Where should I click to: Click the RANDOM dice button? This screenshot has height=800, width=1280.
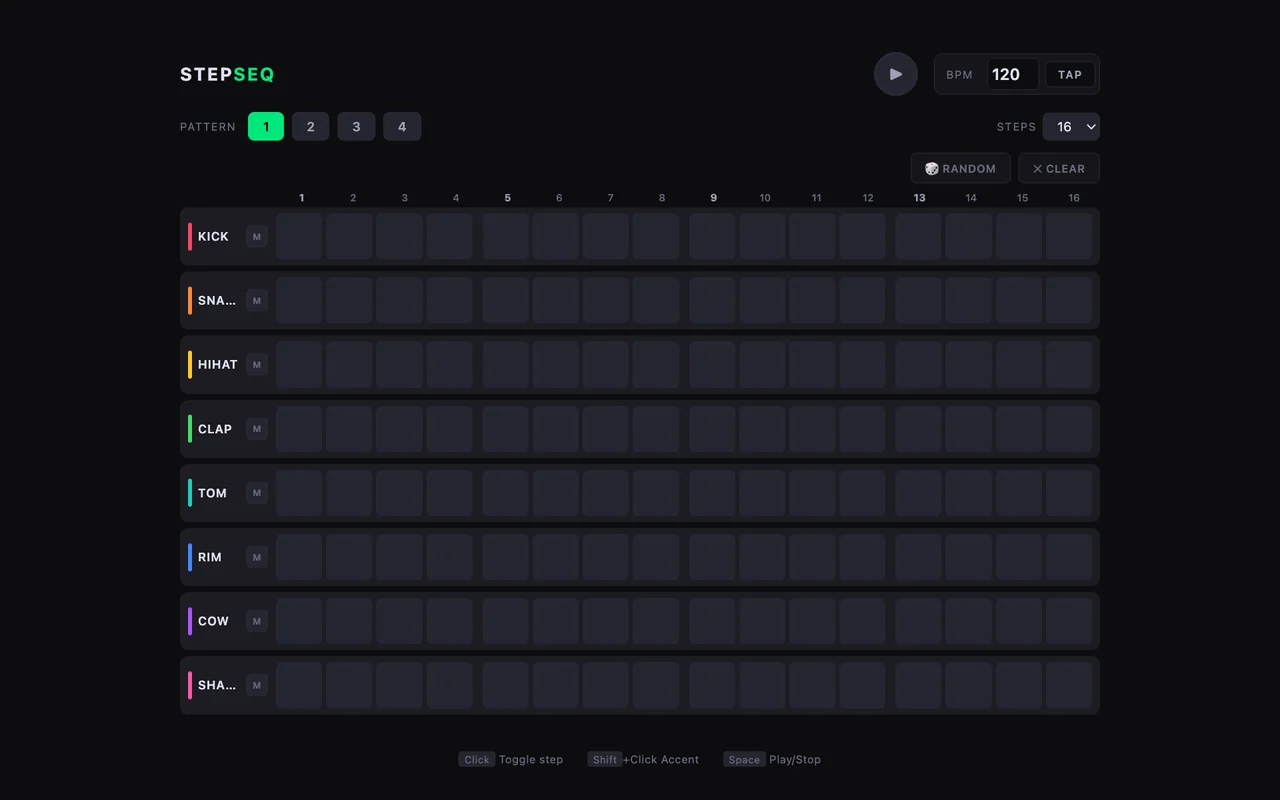(960, 169)
